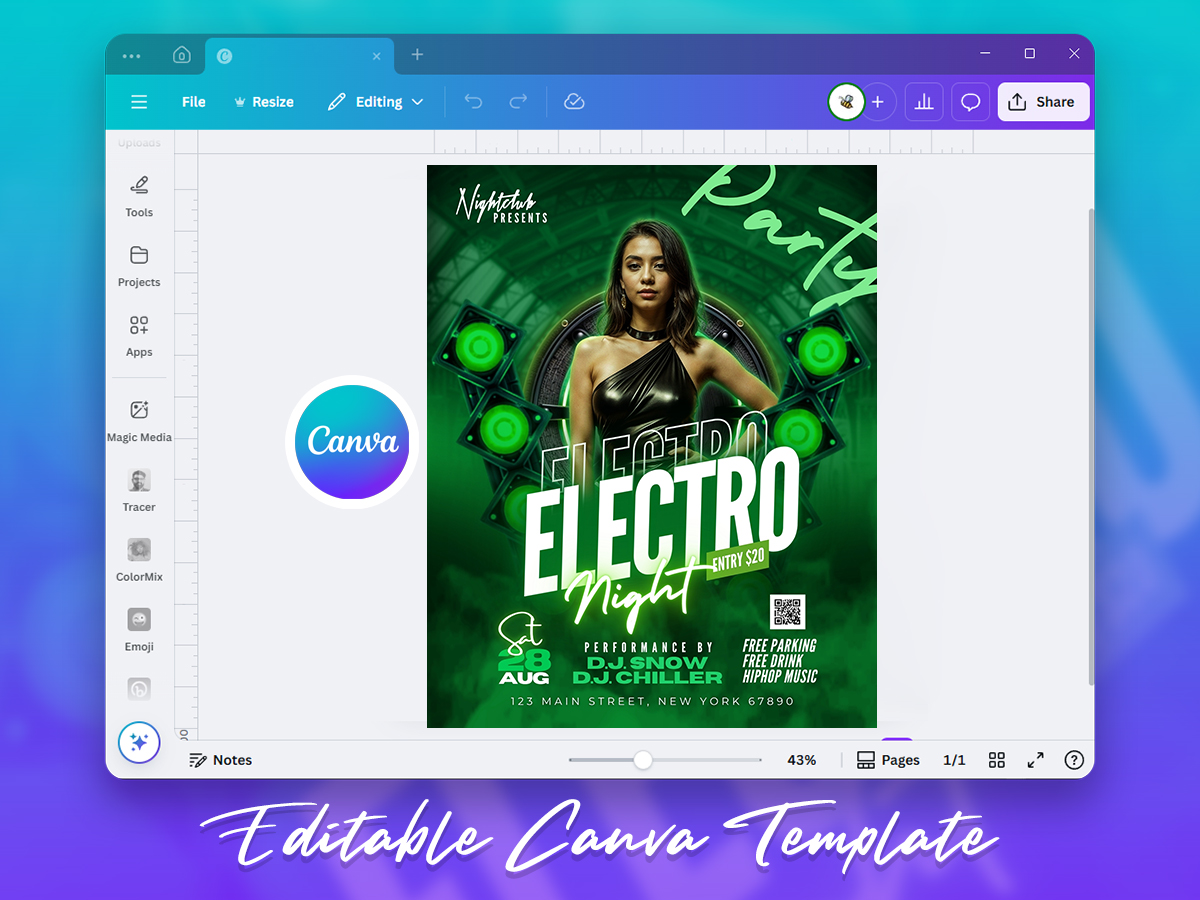Open the user profile avatar
This screenshot has height=900, width=1200.
(x=846, y=102)
